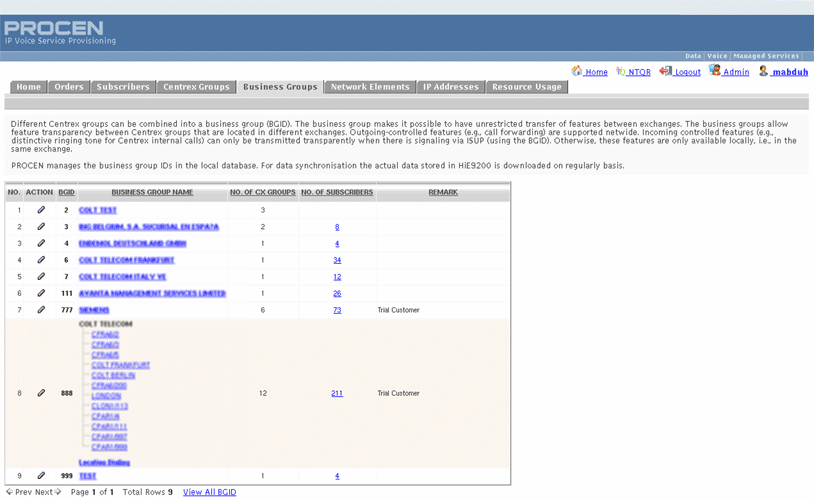Sort by No. of Subscribers header
Viewport: 814px width, 500px height.
coord(337,192)
